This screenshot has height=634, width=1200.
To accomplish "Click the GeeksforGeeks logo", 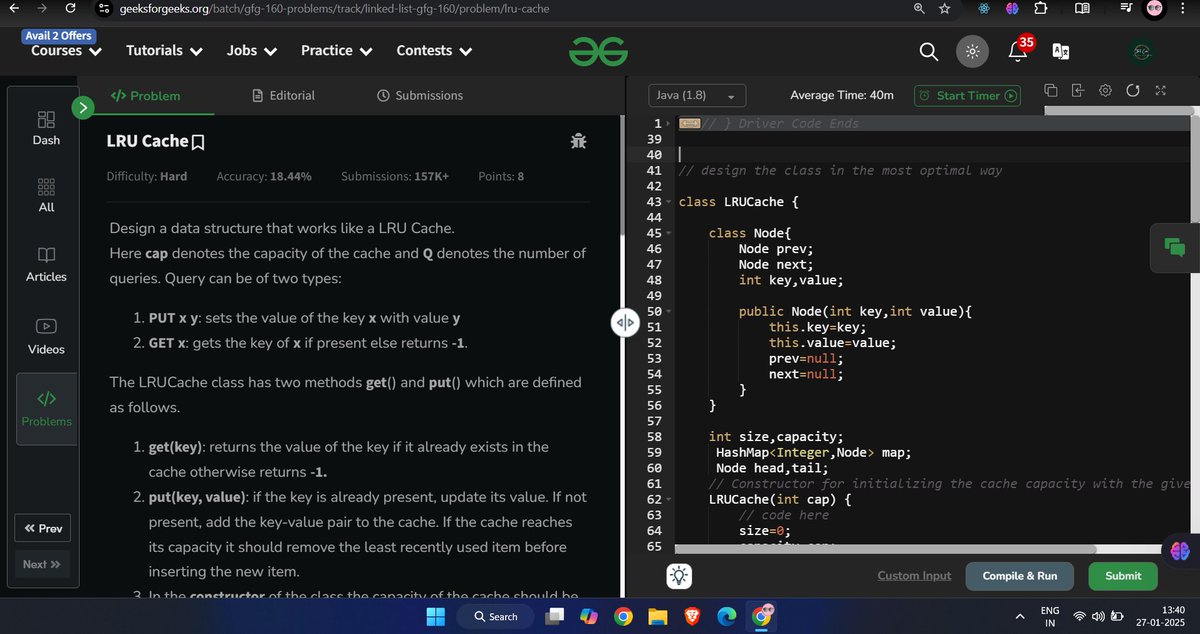I will click(599, 51).
